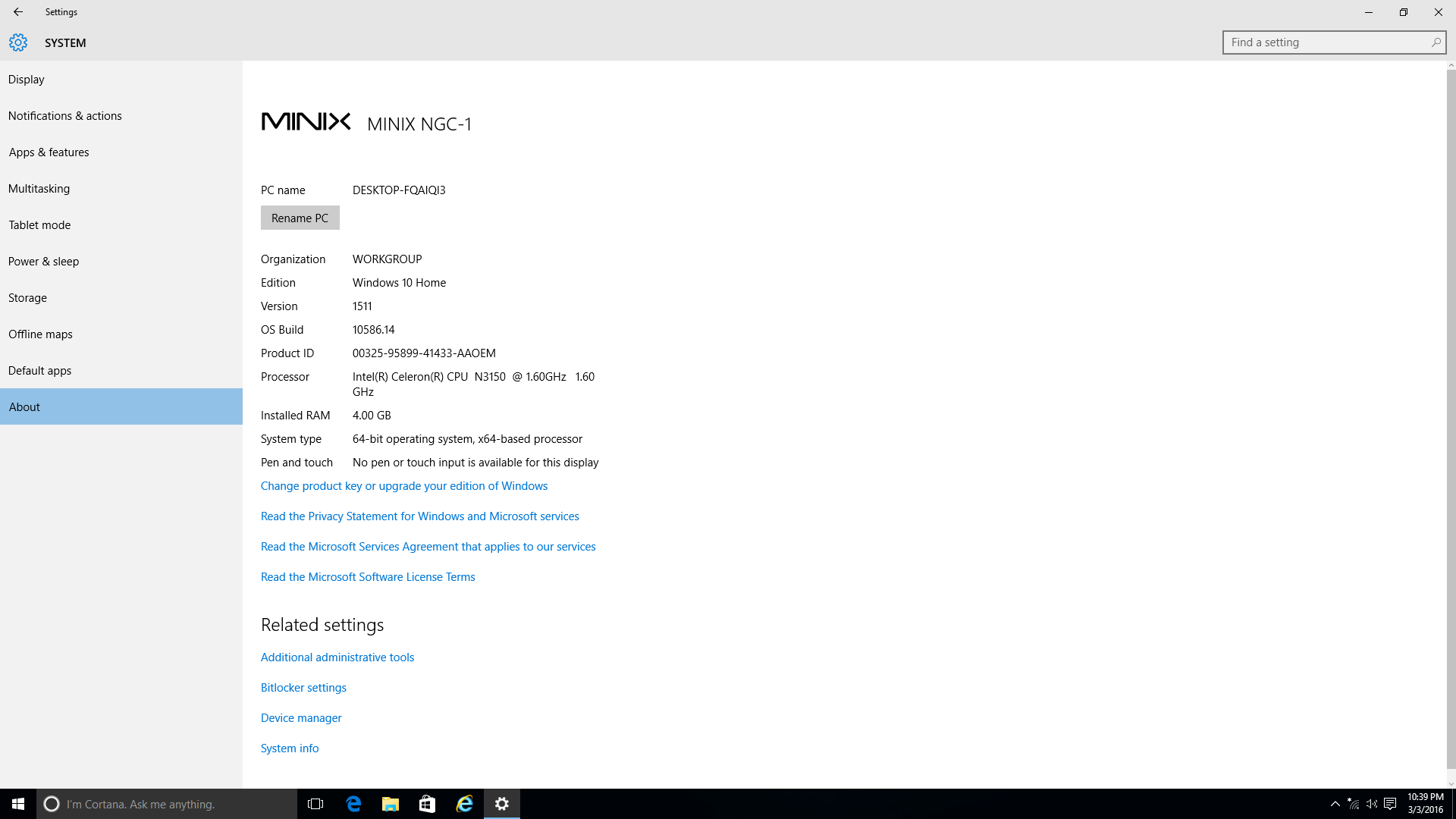Switch to Tablet mode settings
This screenshot has height=819, width=1456.
tap(121, 224)
